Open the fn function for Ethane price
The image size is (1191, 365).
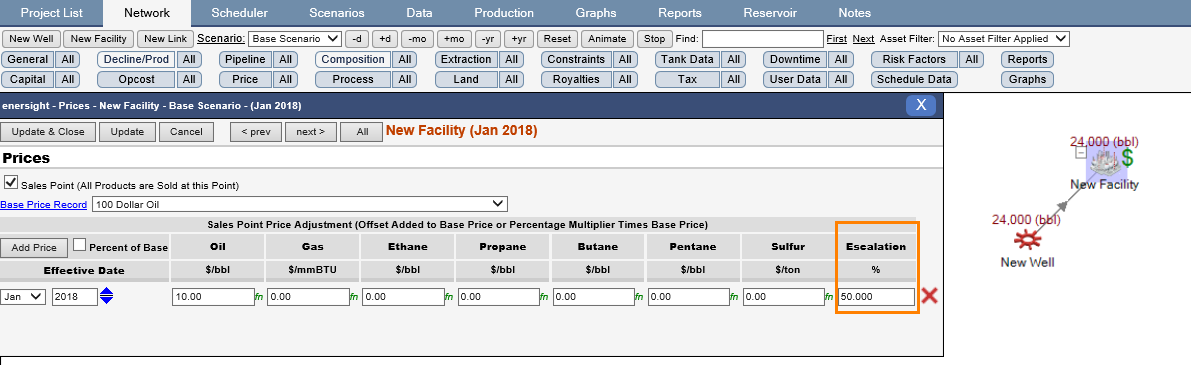450,298
